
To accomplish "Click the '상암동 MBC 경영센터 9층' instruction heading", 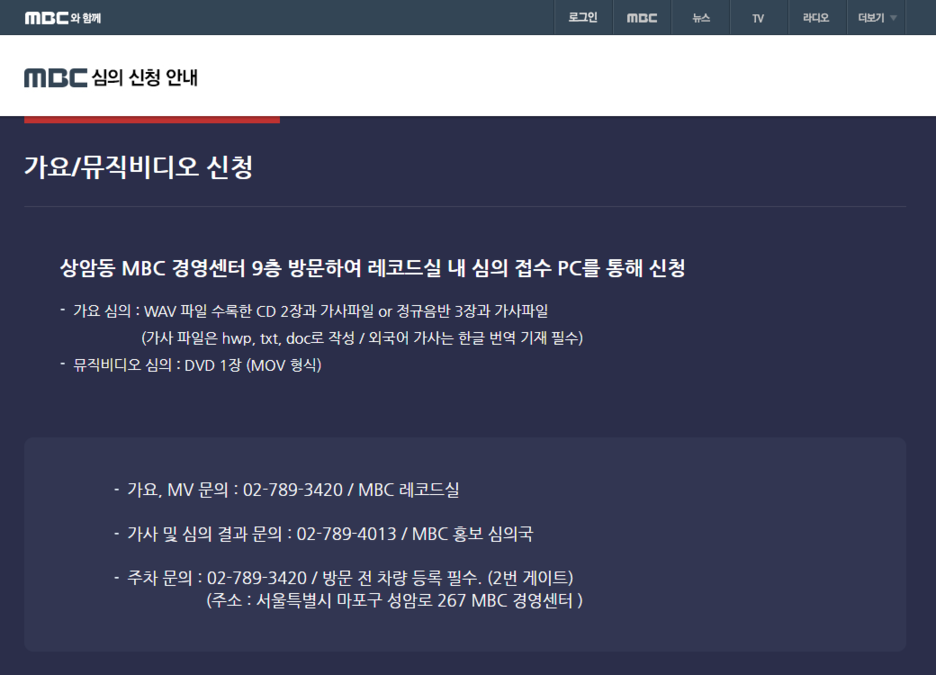I will coord(372,268).
